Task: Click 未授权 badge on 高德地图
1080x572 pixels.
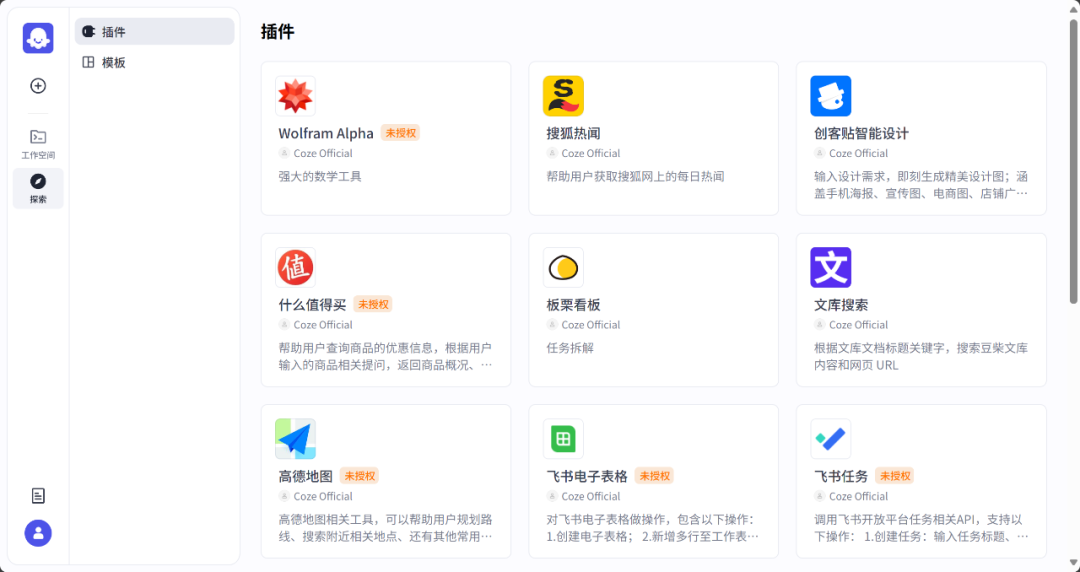Action: point(359,476)
